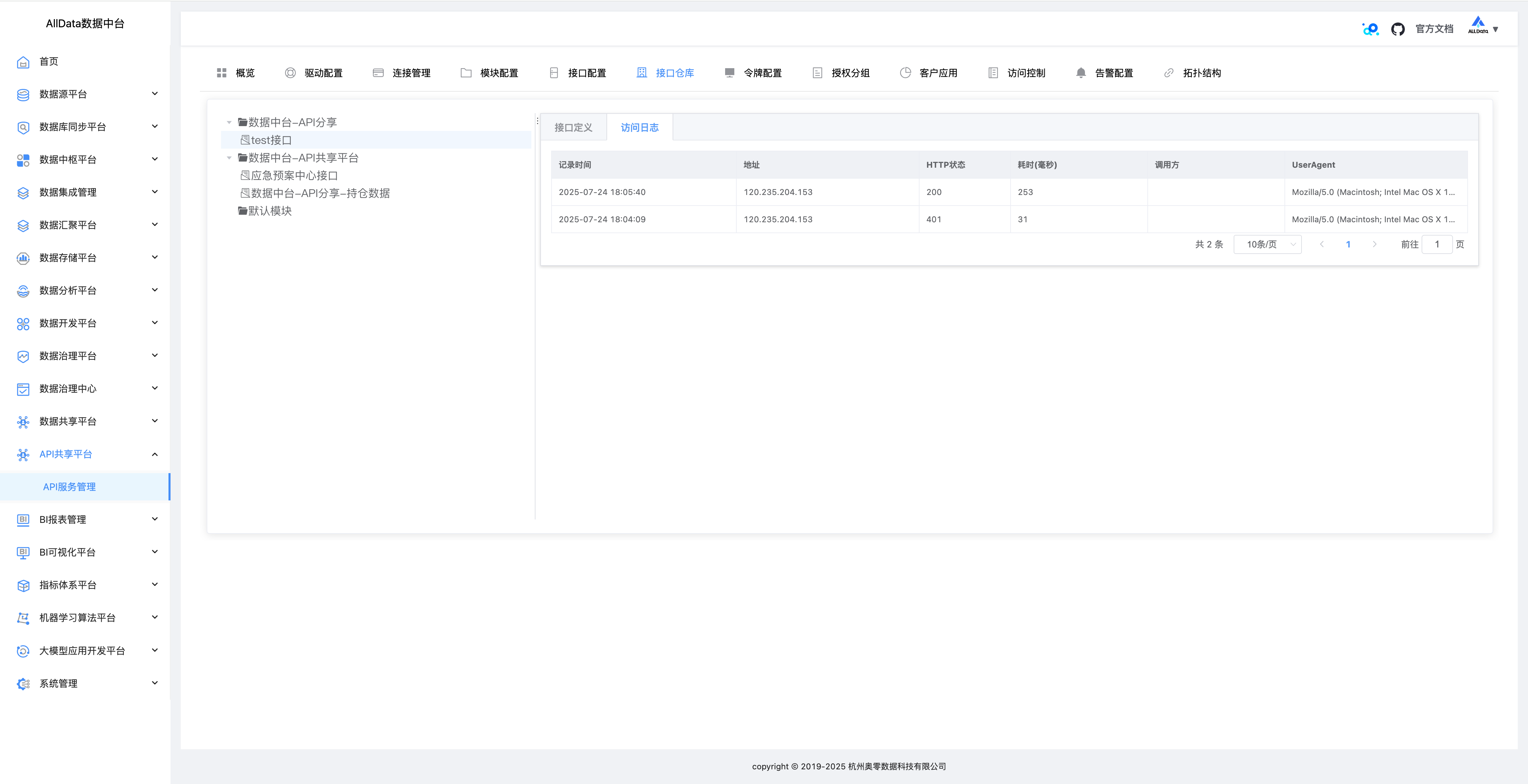The height and width of the screenshot is (784, 1528).
Task: Click the API共享平台 icon
Action: tap(23, 454)
